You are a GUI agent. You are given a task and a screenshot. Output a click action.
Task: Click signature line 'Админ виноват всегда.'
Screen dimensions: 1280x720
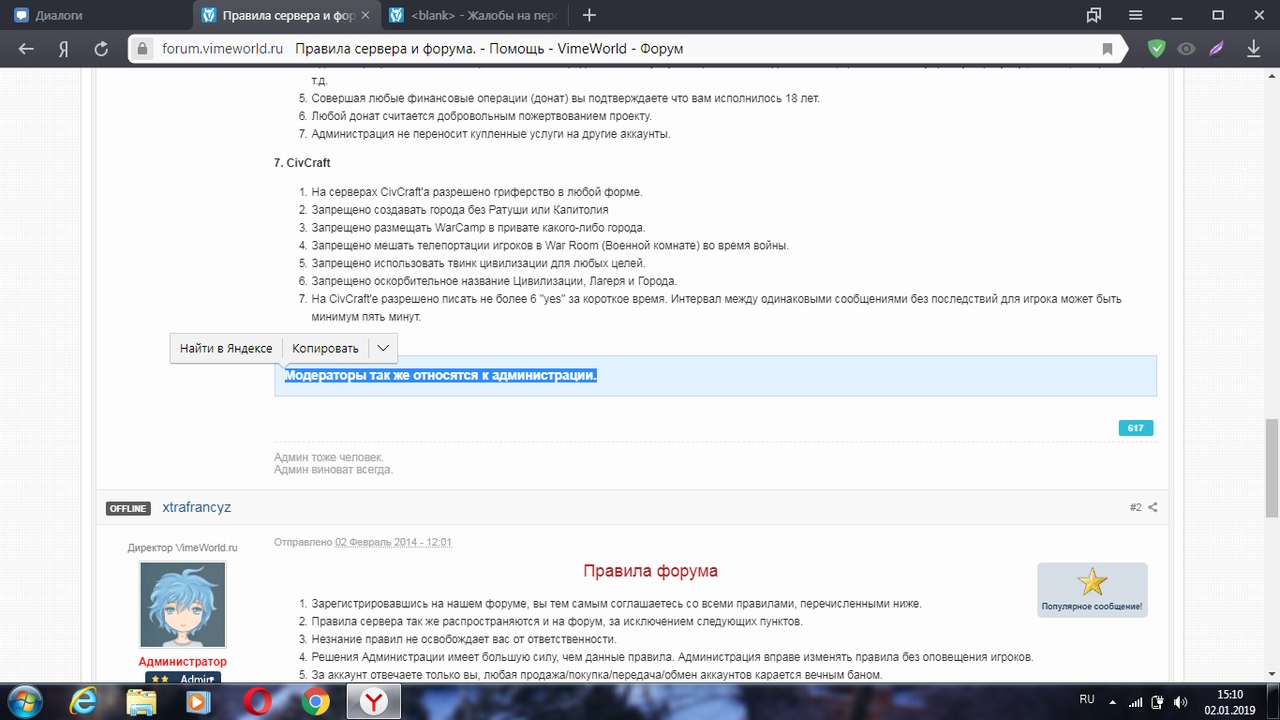tap(333, 469)
